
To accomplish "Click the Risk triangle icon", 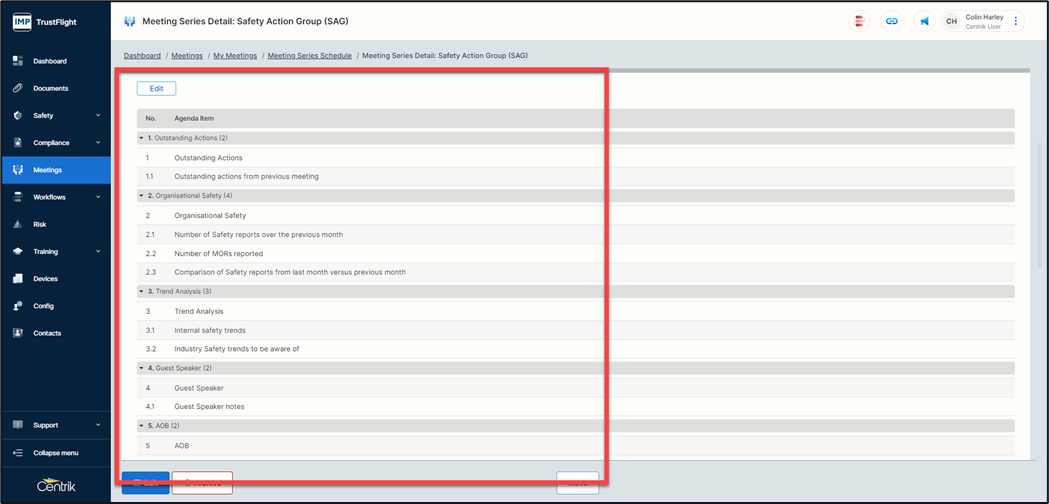I will coord(18,225).
